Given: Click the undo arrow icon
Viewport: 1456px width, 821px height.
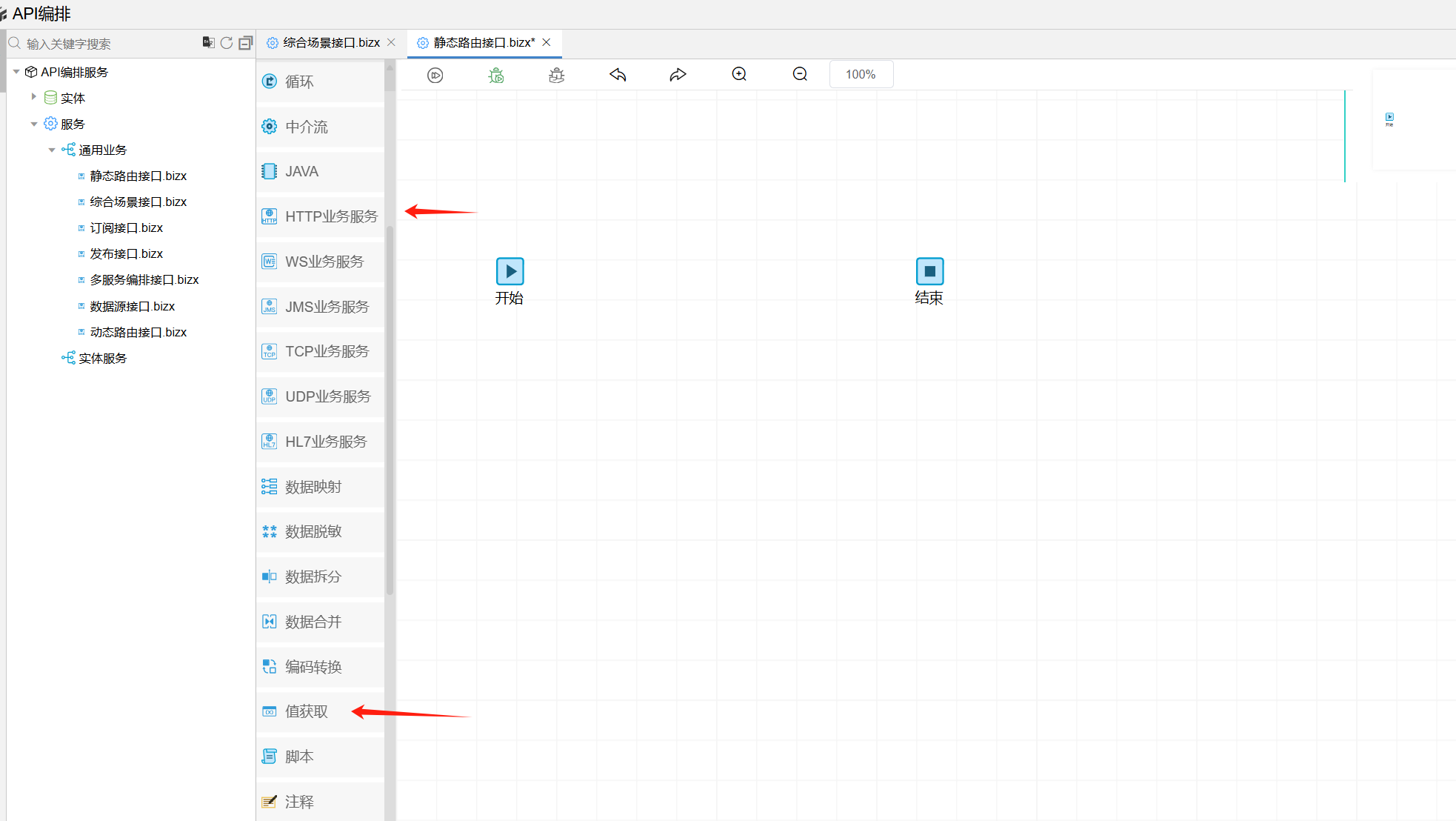Looking at the screenshot, I should click(618, 75).
